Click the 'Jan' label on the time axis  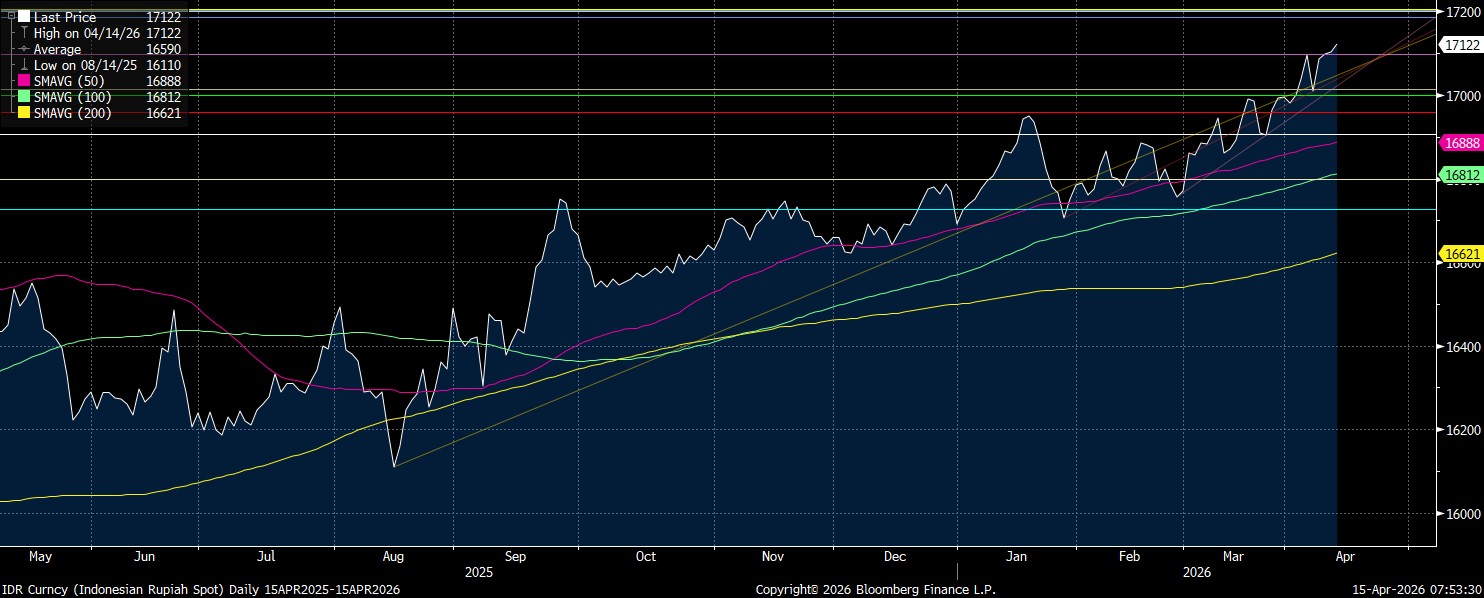1017,556
